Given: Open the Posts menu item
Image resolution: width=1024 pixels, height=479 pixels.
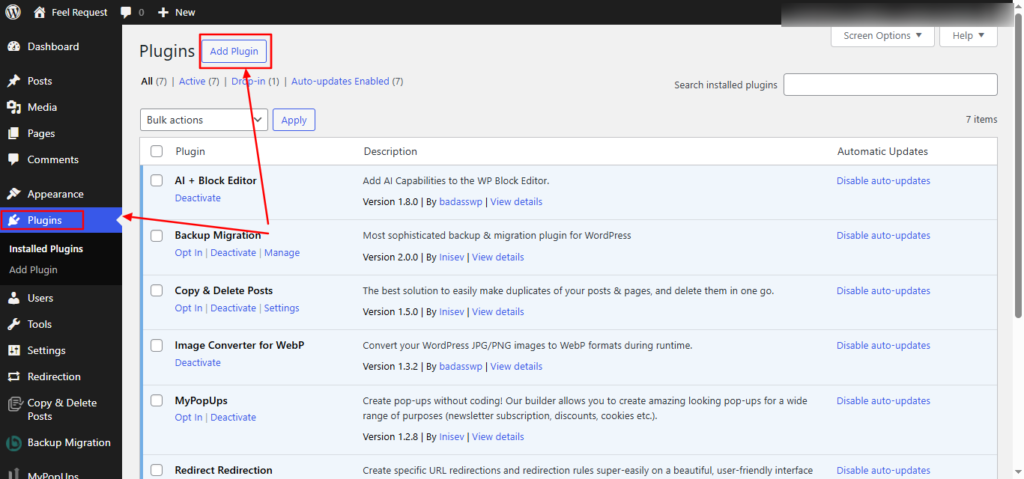Looking at the screenshot, I should coord(39,81).
